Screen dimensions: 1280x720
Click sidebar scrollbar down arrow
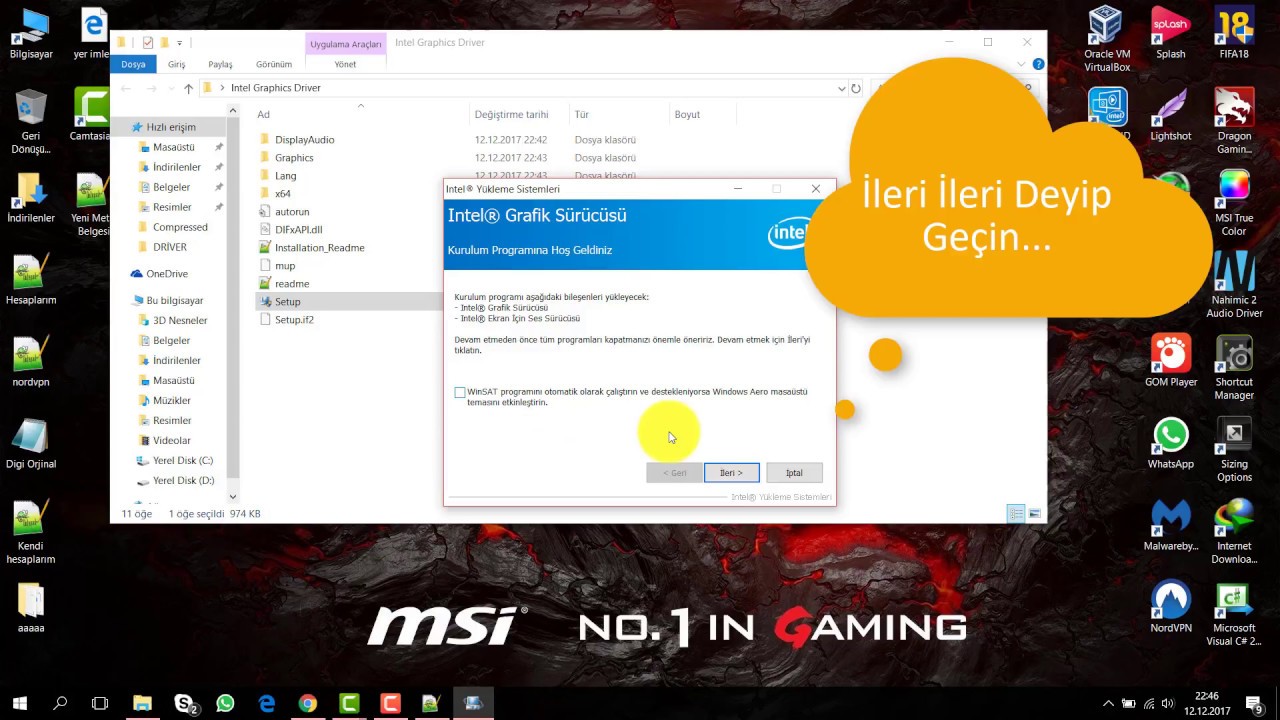click(233, 497)
